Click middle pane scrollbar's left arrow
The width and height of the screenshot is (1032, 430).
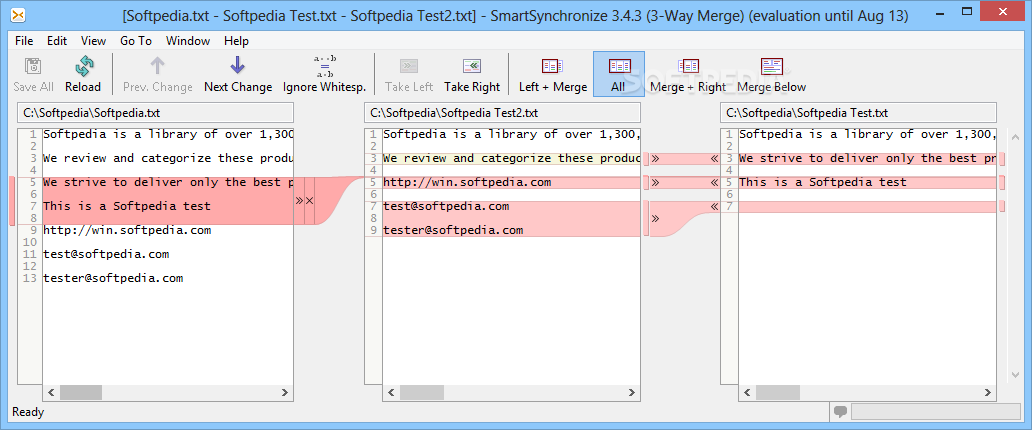pyautogui.click(x=392, y=392)
